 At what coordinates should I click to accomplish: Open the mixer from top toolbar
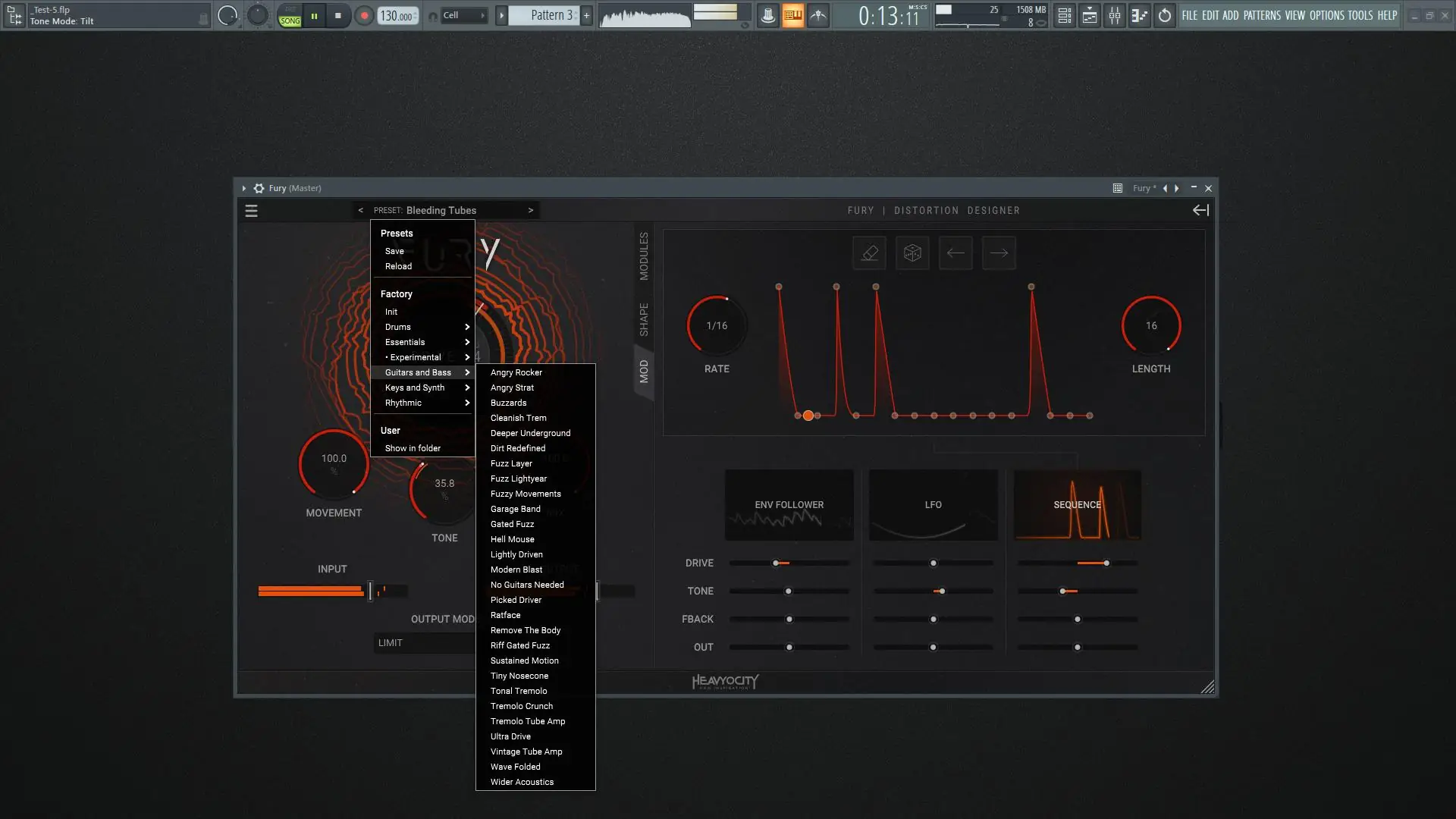point(1114,15)
